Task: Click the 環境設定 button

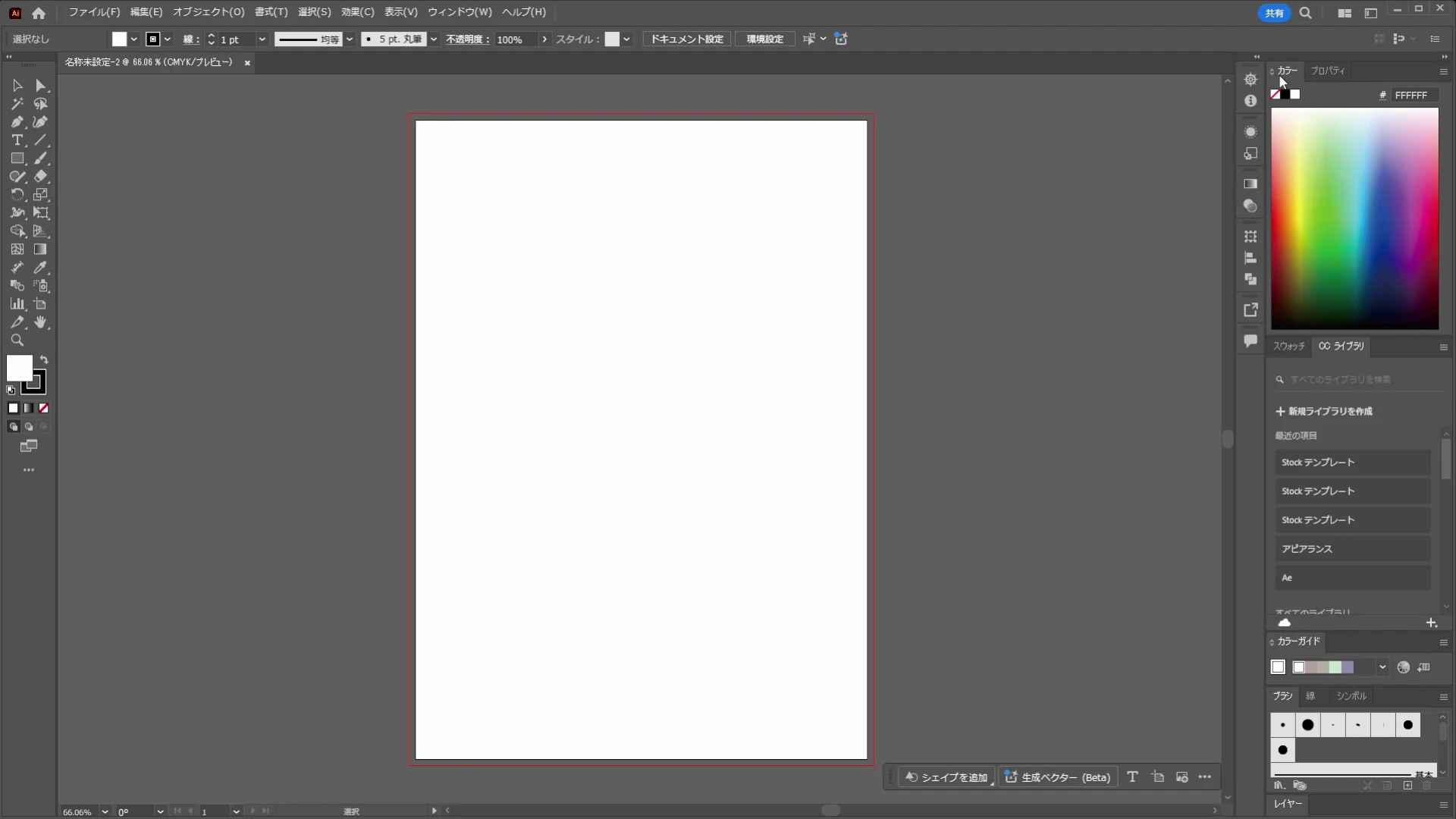Action: pos(765,39)
